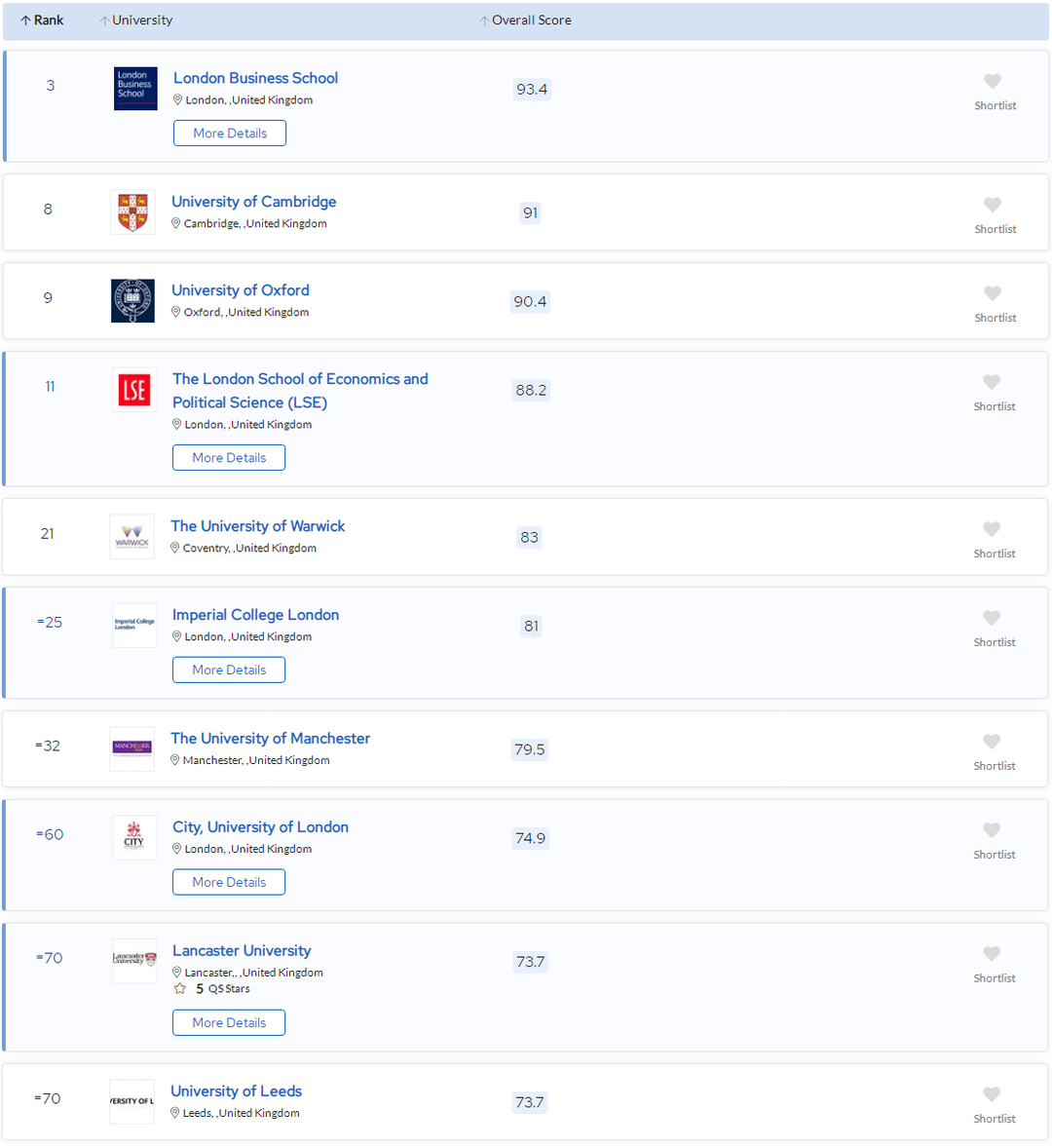
Task: Toggle shortlist heart for Lancaster University
Action: pyautogui.click(x=992, y=954)
